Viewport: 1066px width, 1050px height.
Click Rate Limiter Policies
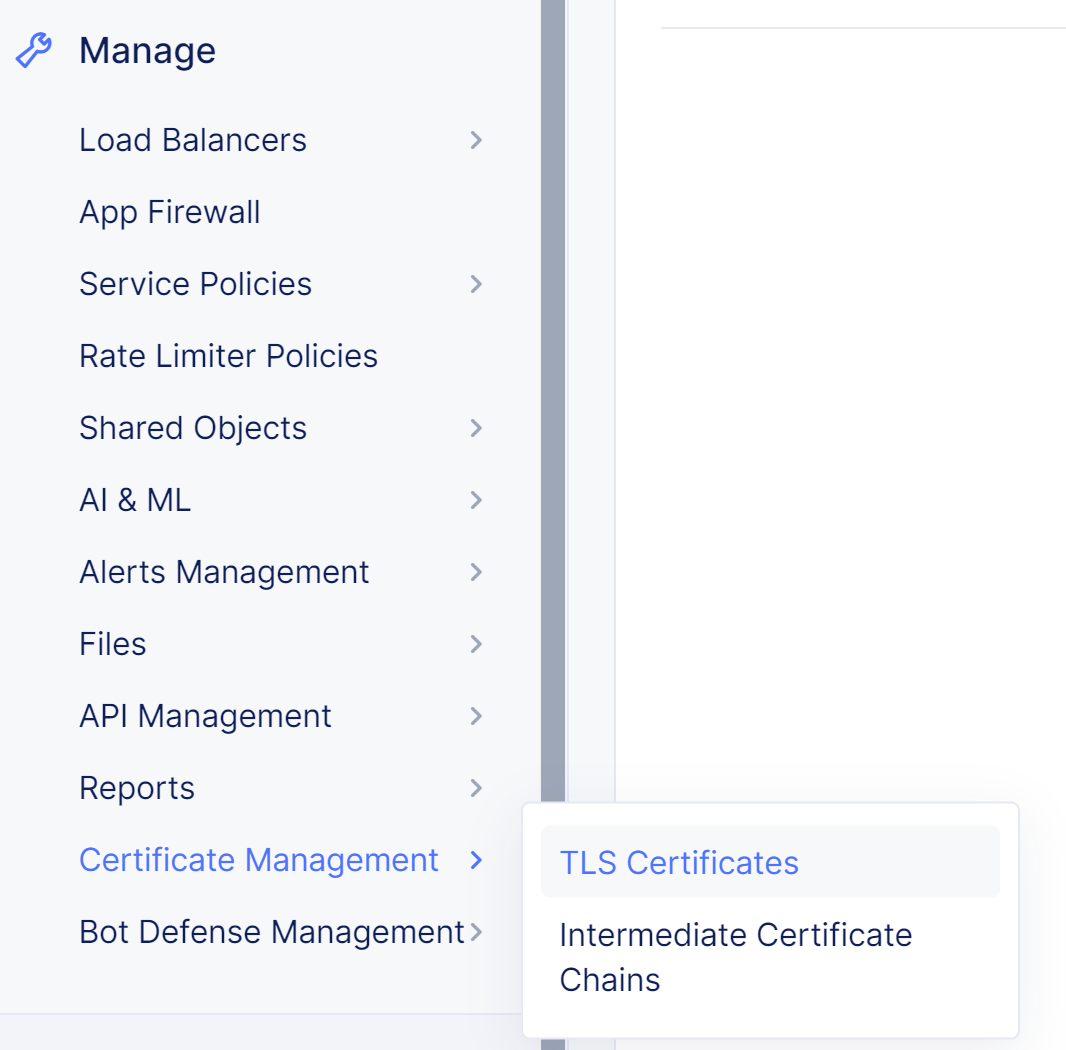[x=228, y=355]
